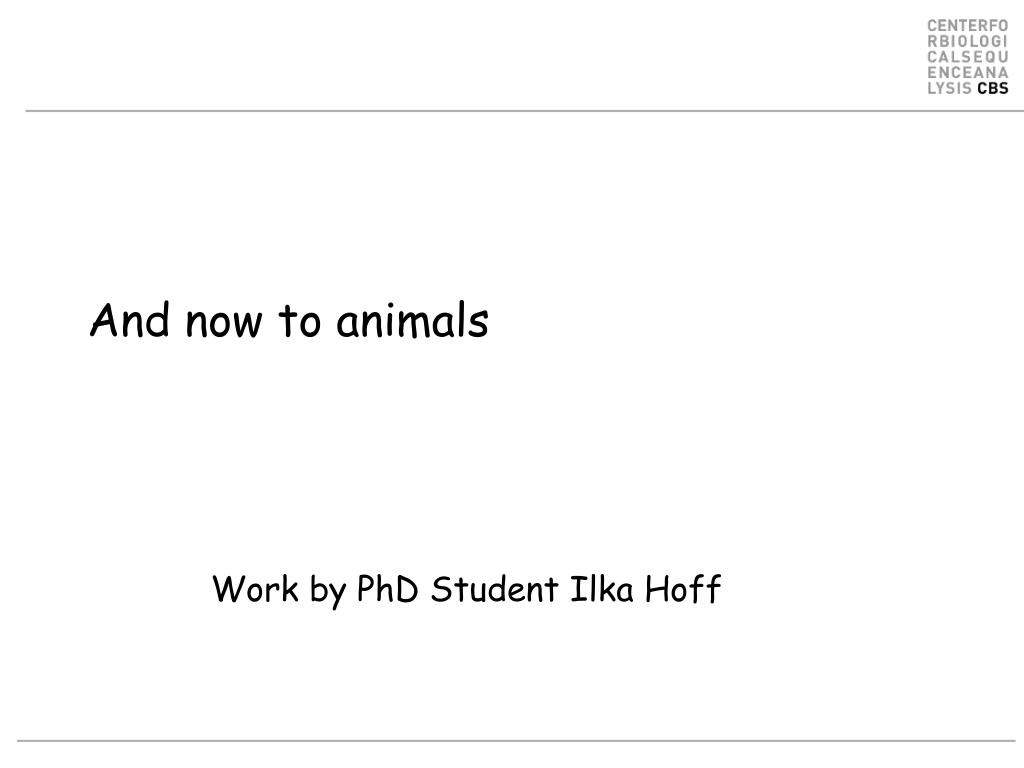1024x768 pixels.
Task: Click the "CENTERFO" line of the logo
Action: coord(968,26)
